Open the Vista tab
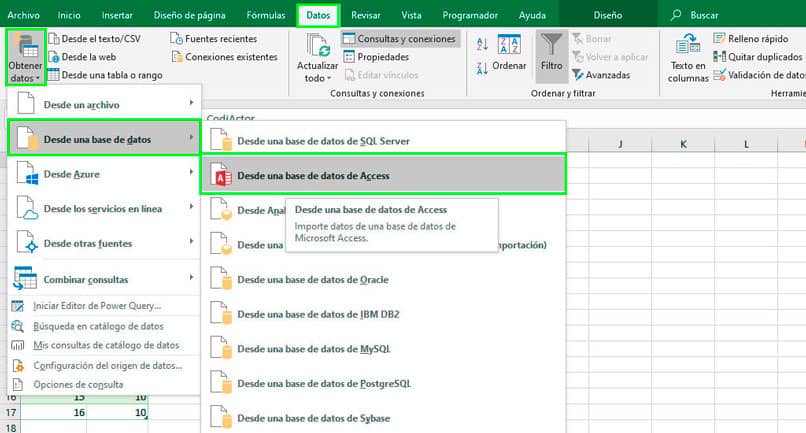The width and height of the screenshot is (806, 433). pyautogui.click(x=411, y=15)
